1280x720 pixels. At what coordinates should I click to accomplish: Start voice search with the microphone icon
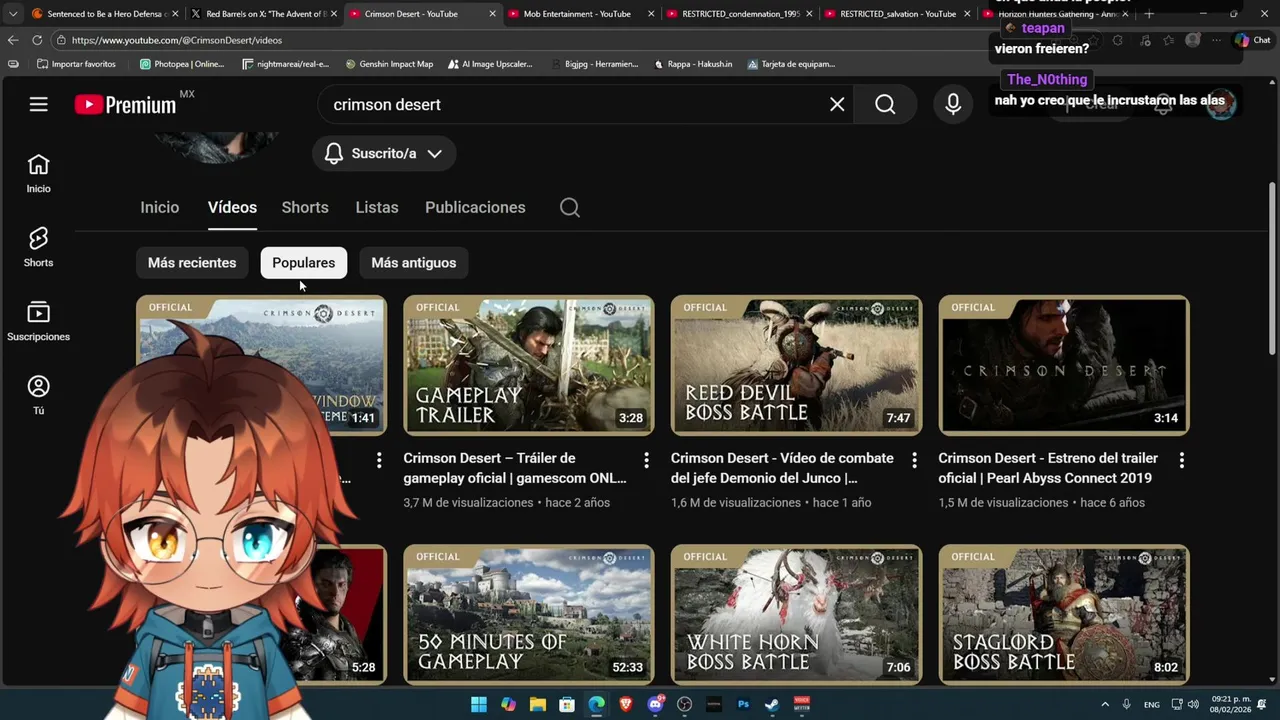tap(953, 104)
